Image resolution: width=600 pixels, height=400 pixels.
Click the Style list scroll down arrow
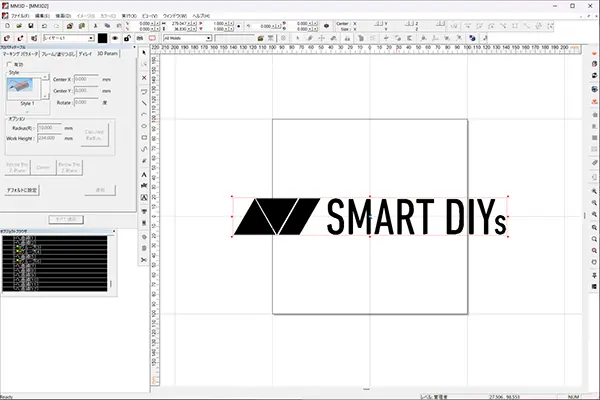pyautogui.click(x=46, y=96)
